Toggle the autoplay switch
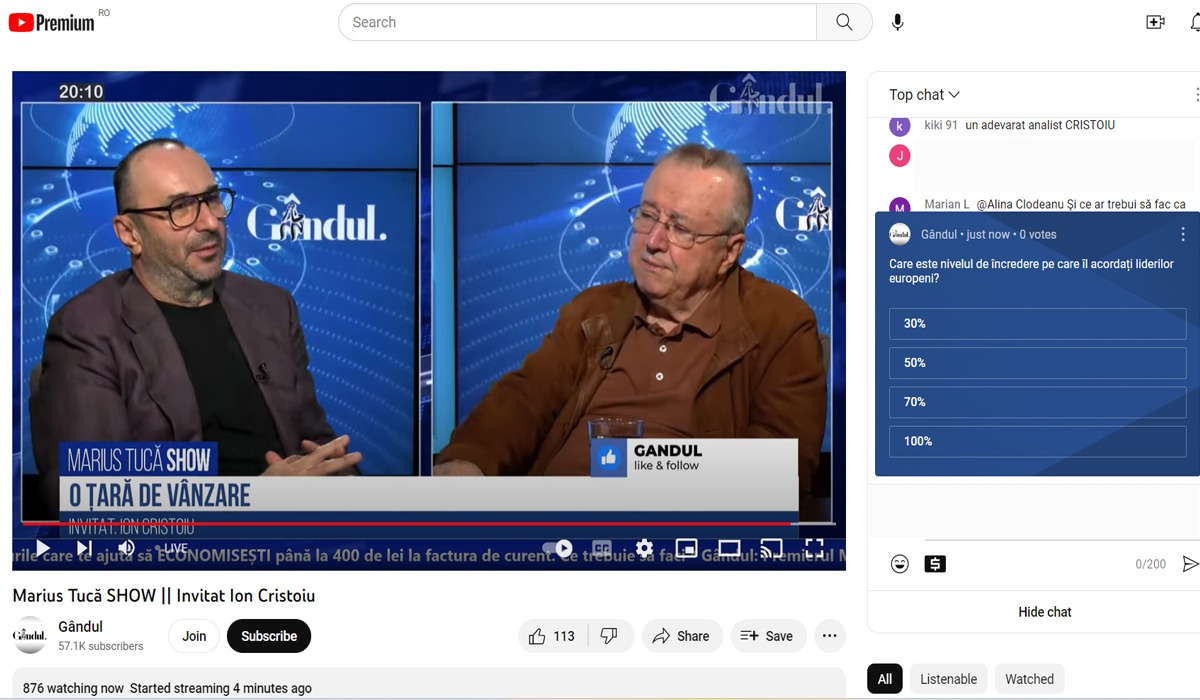 point(558,548)
